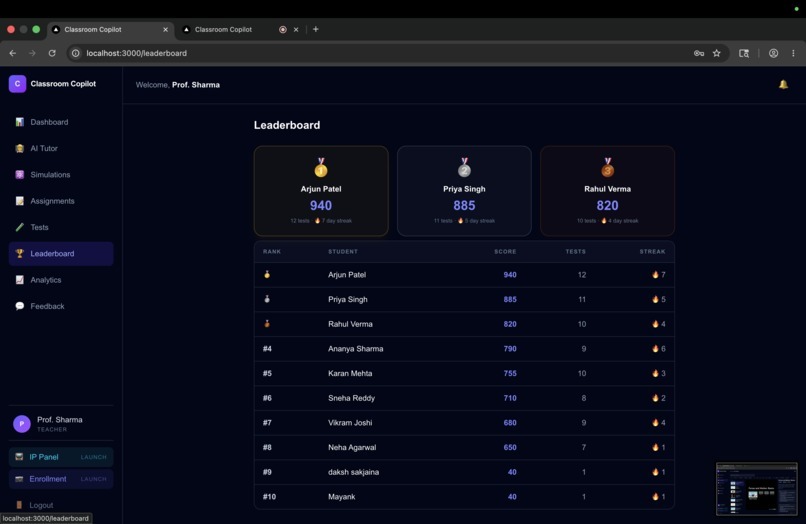Click the TESTS column header
Screen dimensions: 806x524
coord(576,251)
